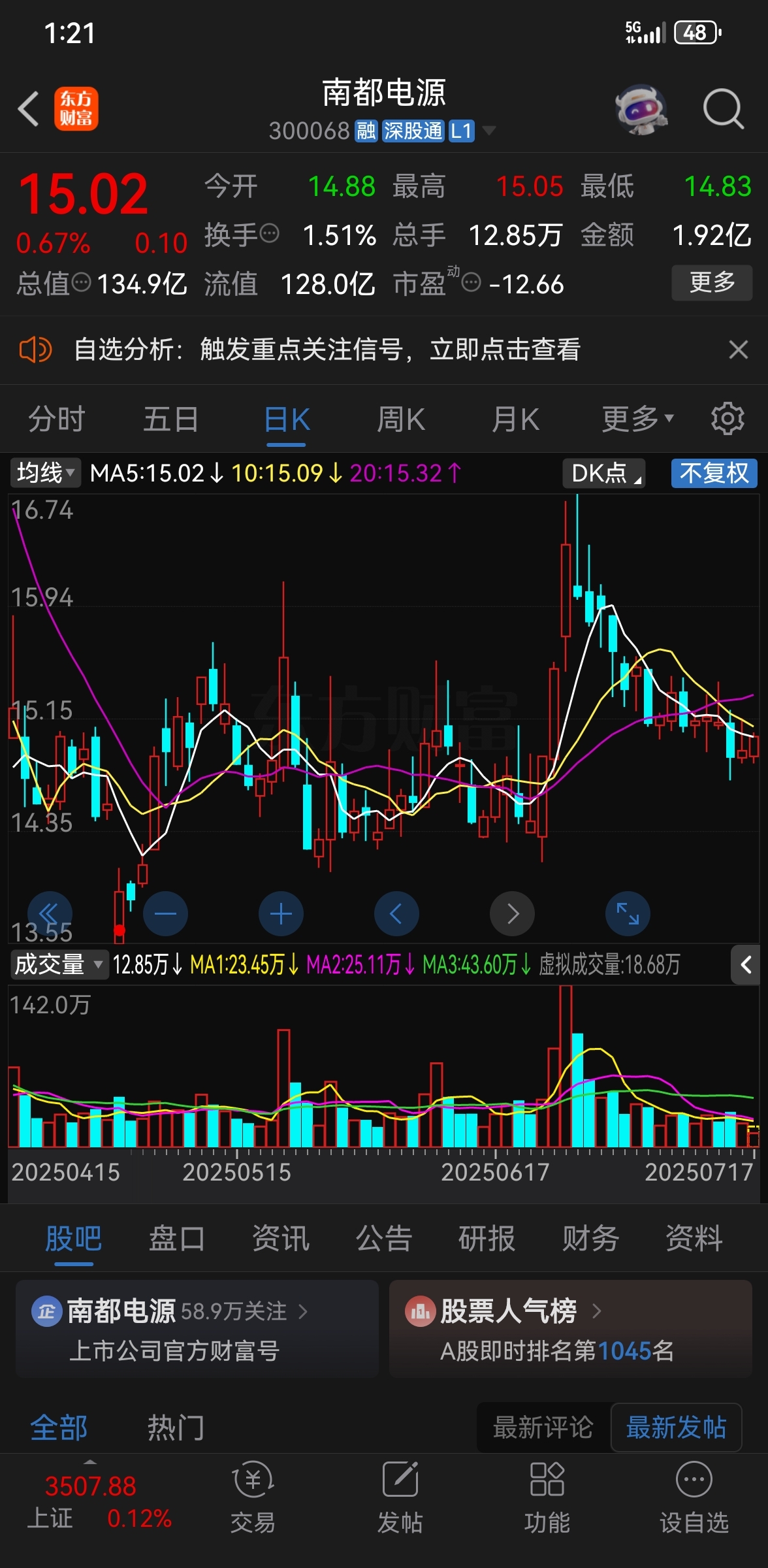Open the 不复权 adjustment selector
This screenshot has height=1568, width=768.
click(x=714, y=473)
